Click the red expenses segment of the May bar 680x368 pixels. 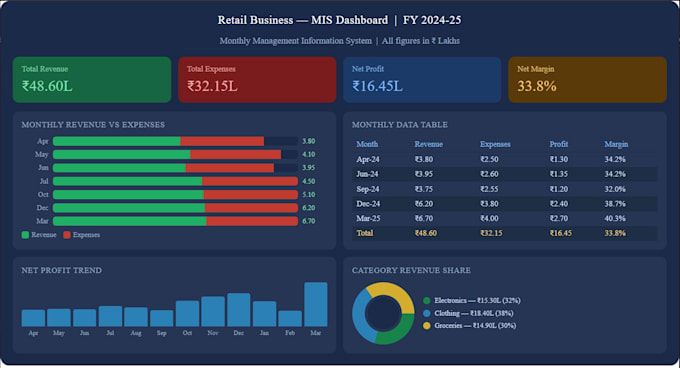point(235,155)
